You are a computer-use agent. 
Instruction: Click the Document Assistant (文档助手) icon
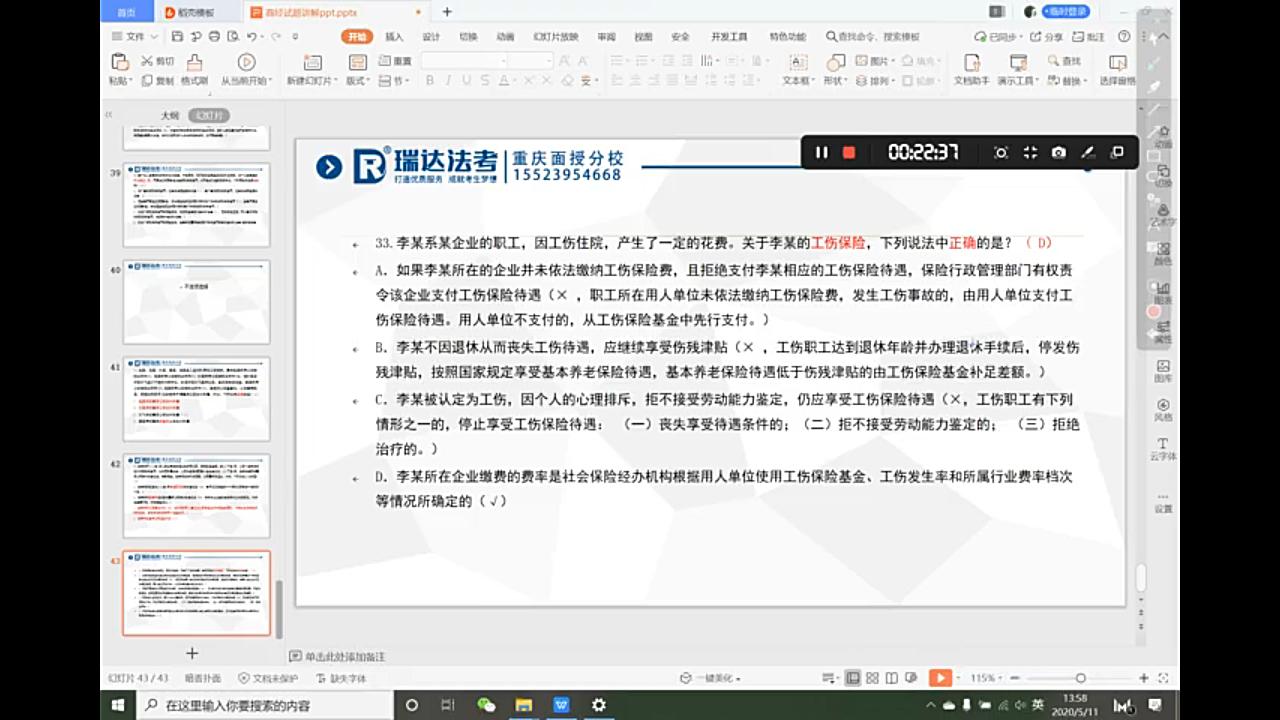pyautogui.click(x=970, y=62)
